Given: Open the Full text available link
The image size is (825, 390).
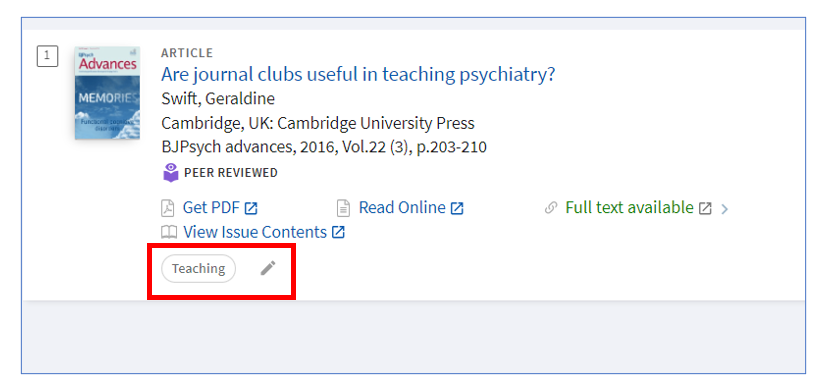Looking at the screenshot, I should [629, 208].
